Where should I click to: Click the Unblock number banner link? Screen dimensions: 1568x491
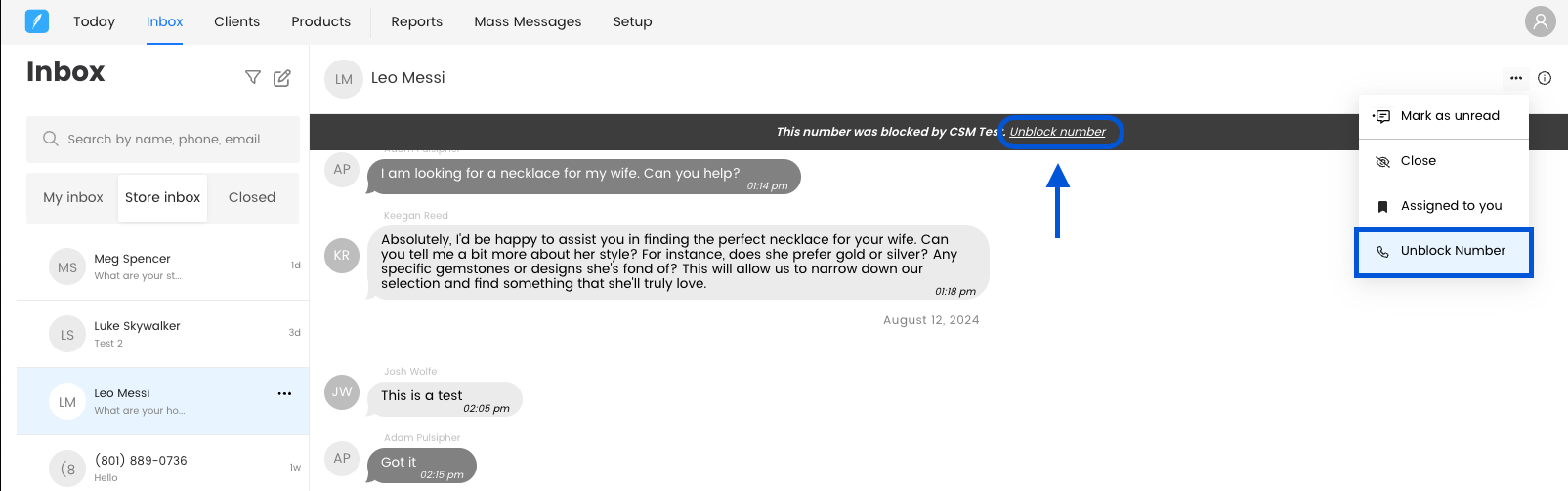[1057, 132]
